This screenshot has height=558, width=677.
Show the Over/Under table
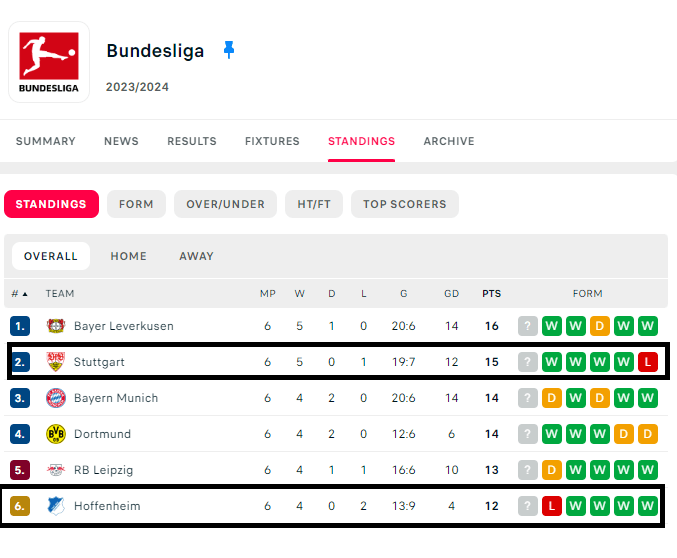coord(225,204)
